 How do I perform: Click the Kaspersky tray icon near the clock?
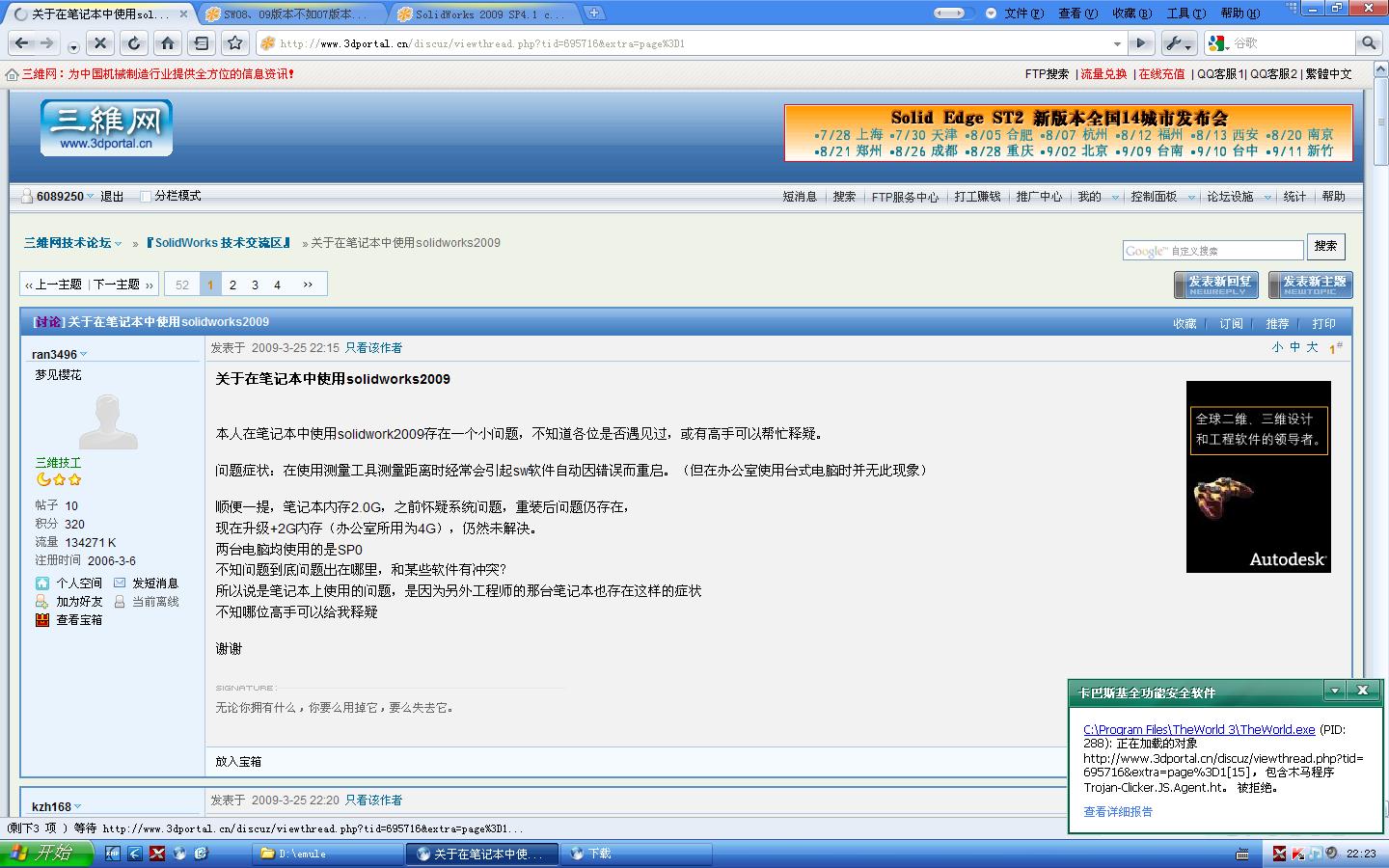1298,854
